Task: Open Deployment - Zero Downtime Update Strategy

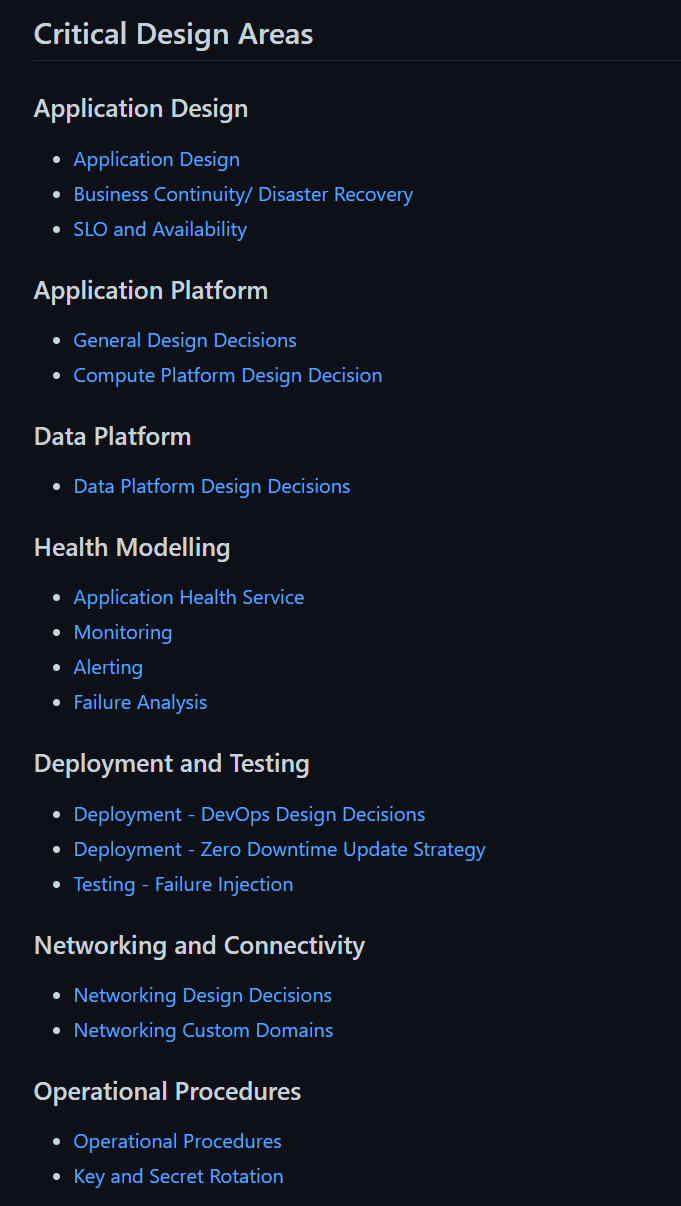Action: pos(280,849)
